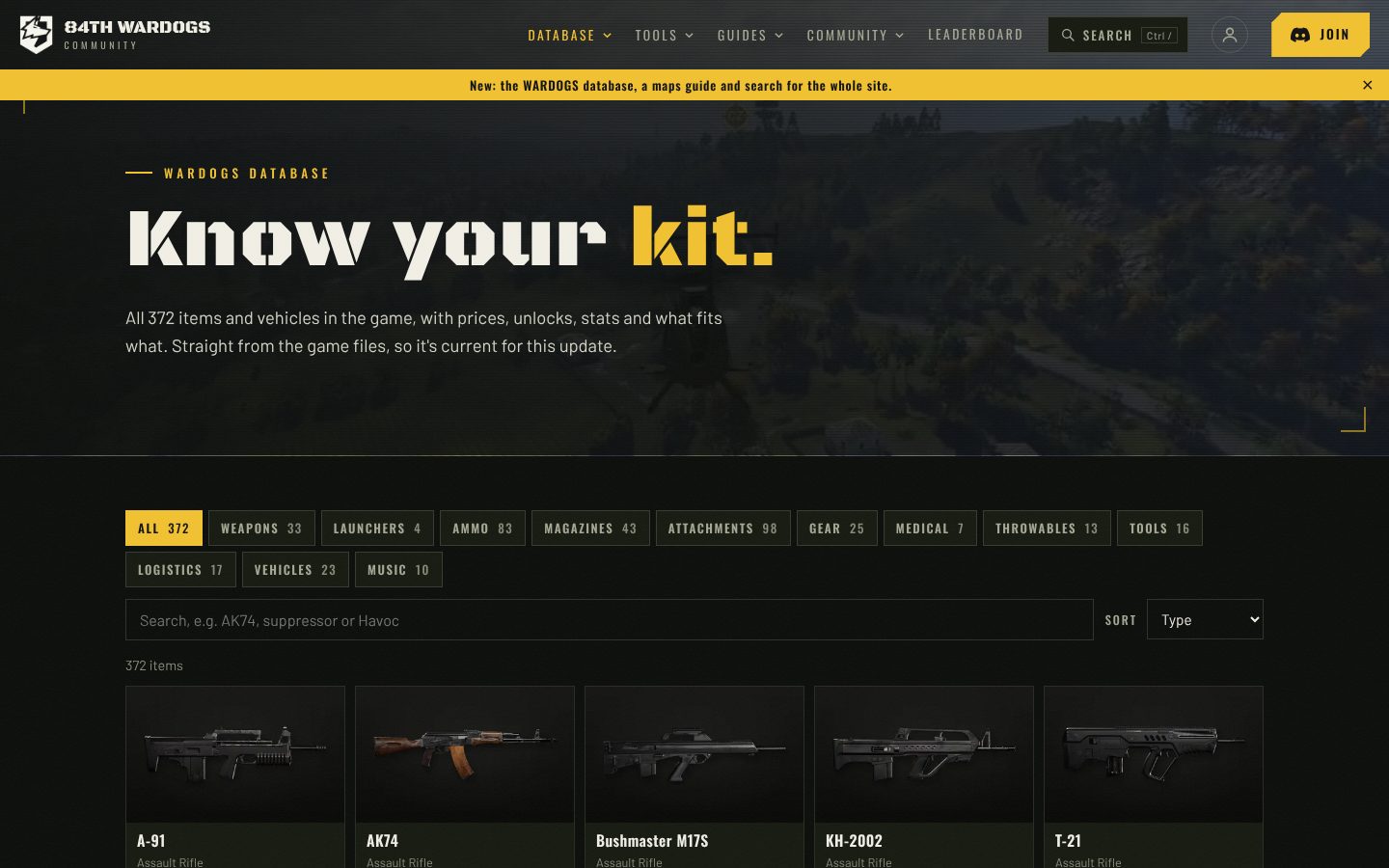Viewport: 1389px width, 868px height.
Task: Click the search magnifier icon in header
Action: coord(1068,35)
